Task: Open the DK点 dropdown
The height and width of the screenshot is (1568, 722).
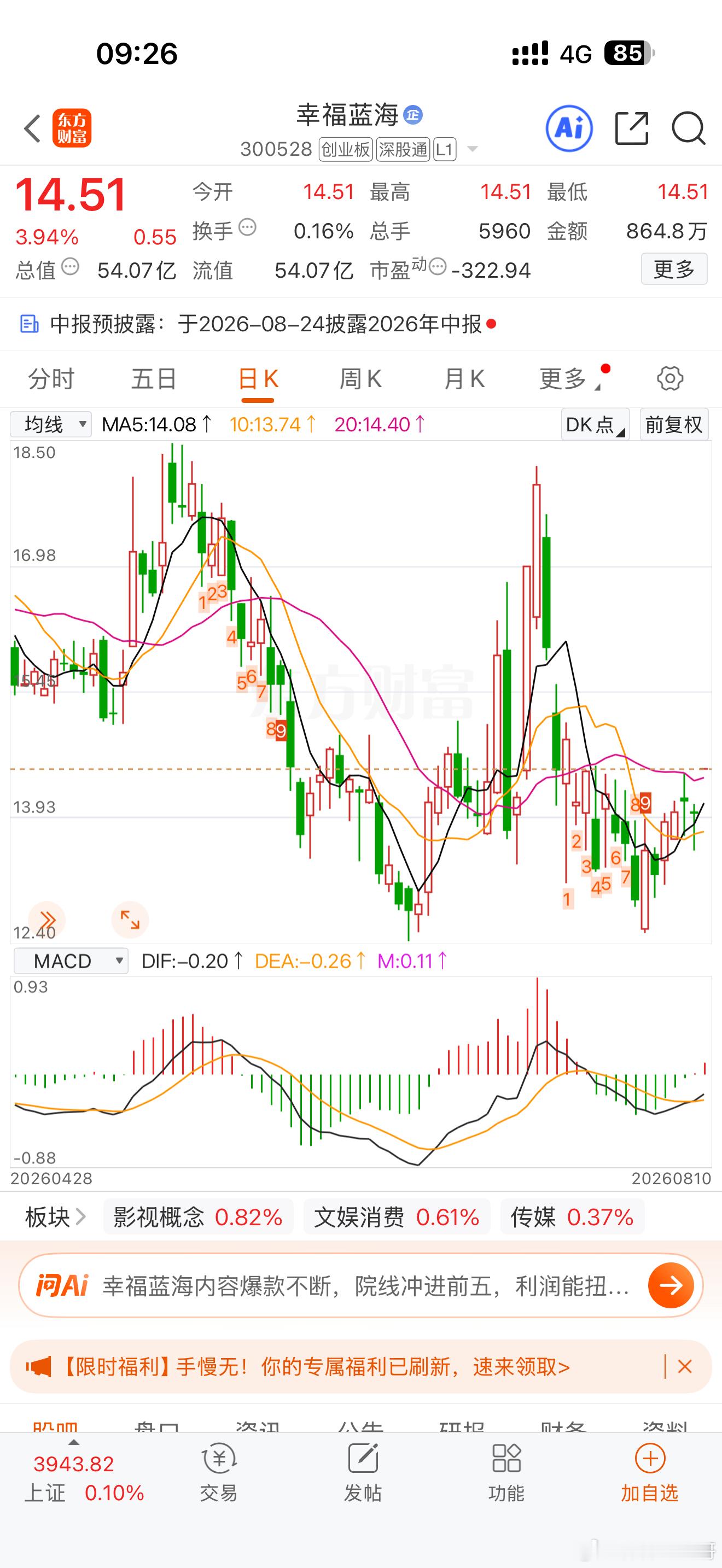Action: pyautogui.click(x=595, y=424)
